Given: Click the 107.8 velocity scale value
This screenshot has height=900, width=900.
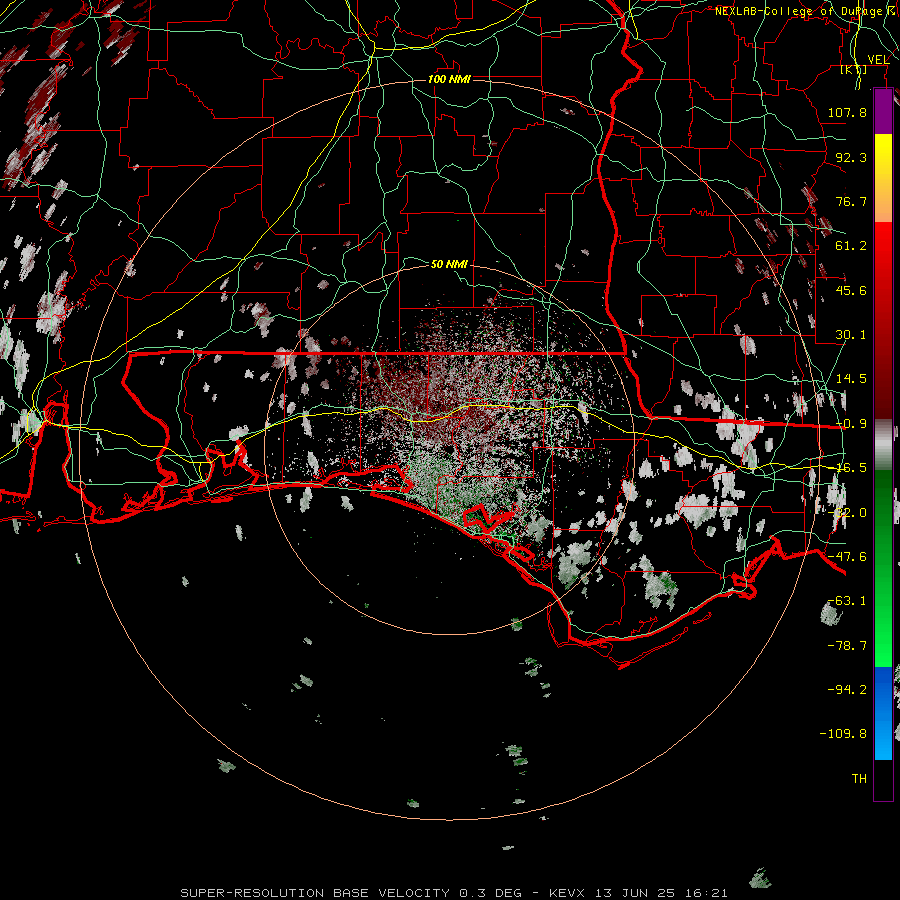Looking at the screenshot, I should click(847, 112).
